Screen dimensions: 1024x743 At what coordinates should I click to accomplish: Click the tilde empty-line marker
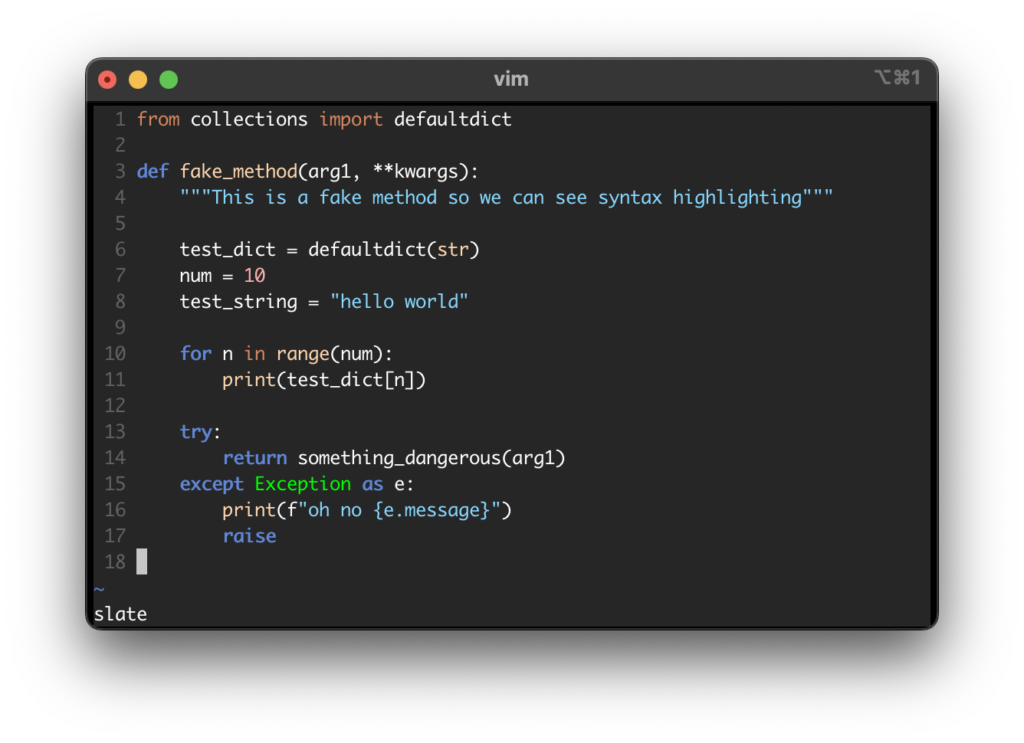click(99, 589)
